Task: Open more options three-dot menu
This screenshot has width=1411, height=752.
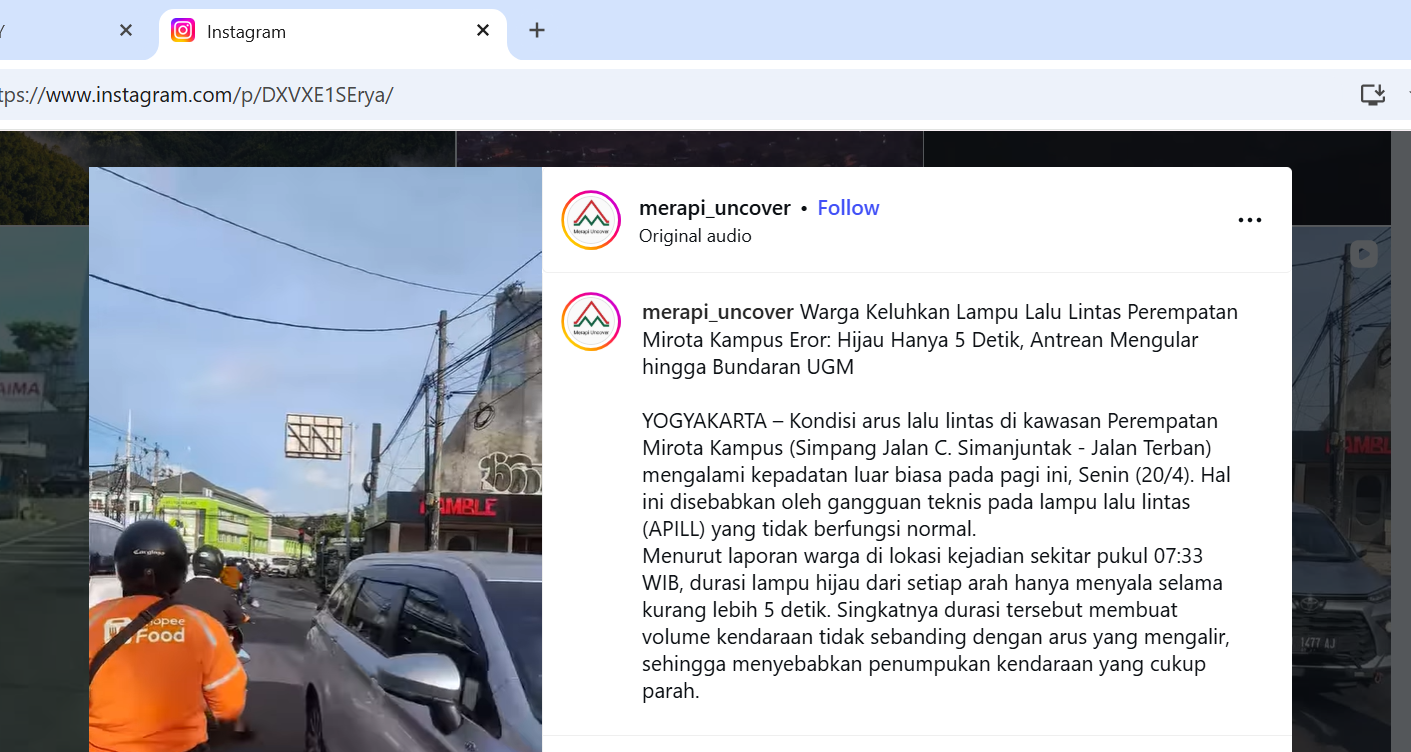Action: click(1249, 221)
